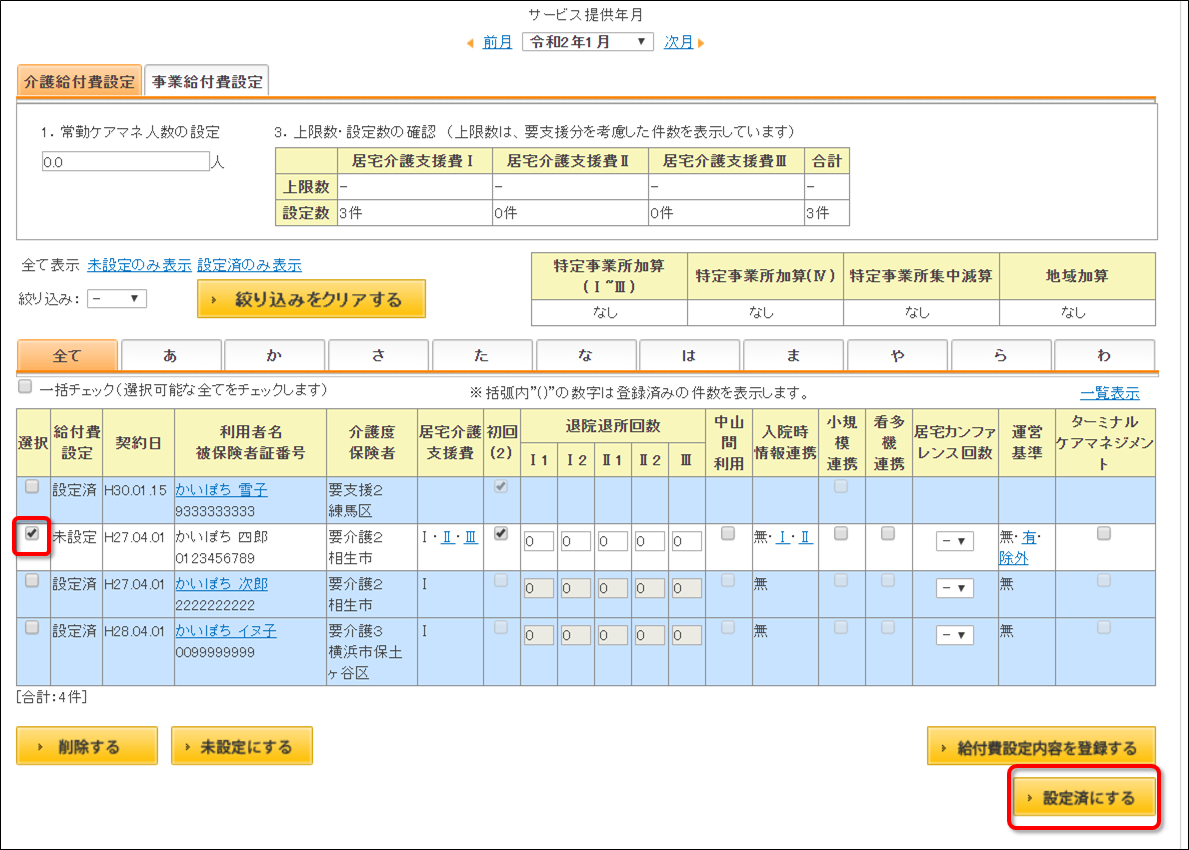
Task: Click Ⅲ 退院退所回数 field in 四郎 row
Action: (x=686, y=541)
